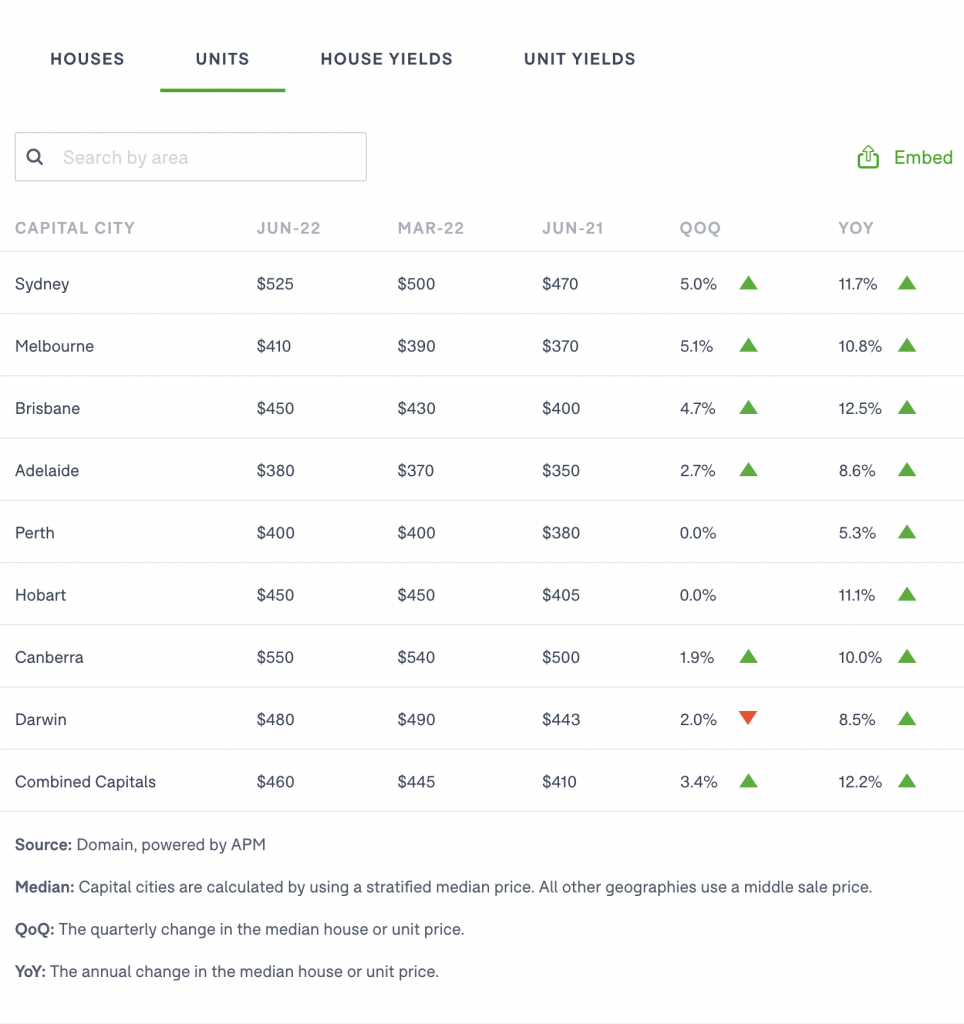Viewport: 964px width, 1024px height.
Task: Click the Capital City column header
Action: pos(75,228)
